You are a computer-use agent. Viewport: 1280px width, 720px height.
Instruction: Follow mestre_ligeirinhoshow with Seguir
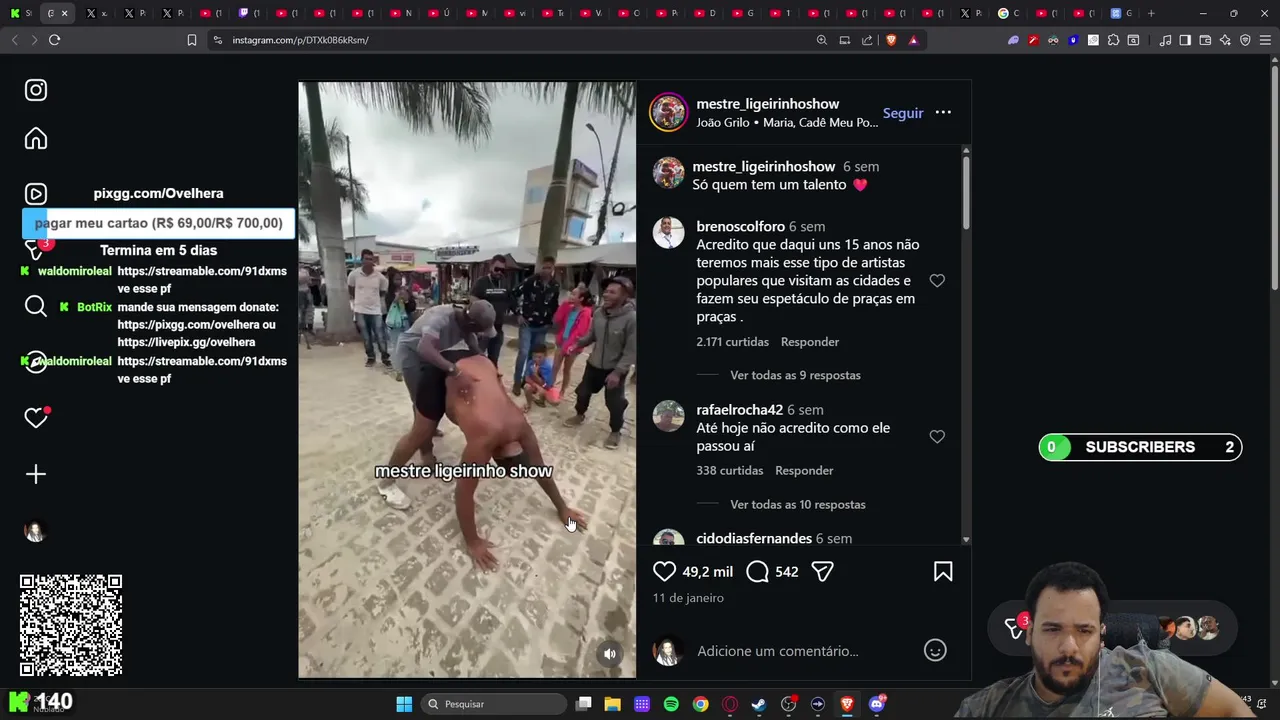[x=903, y=113]
